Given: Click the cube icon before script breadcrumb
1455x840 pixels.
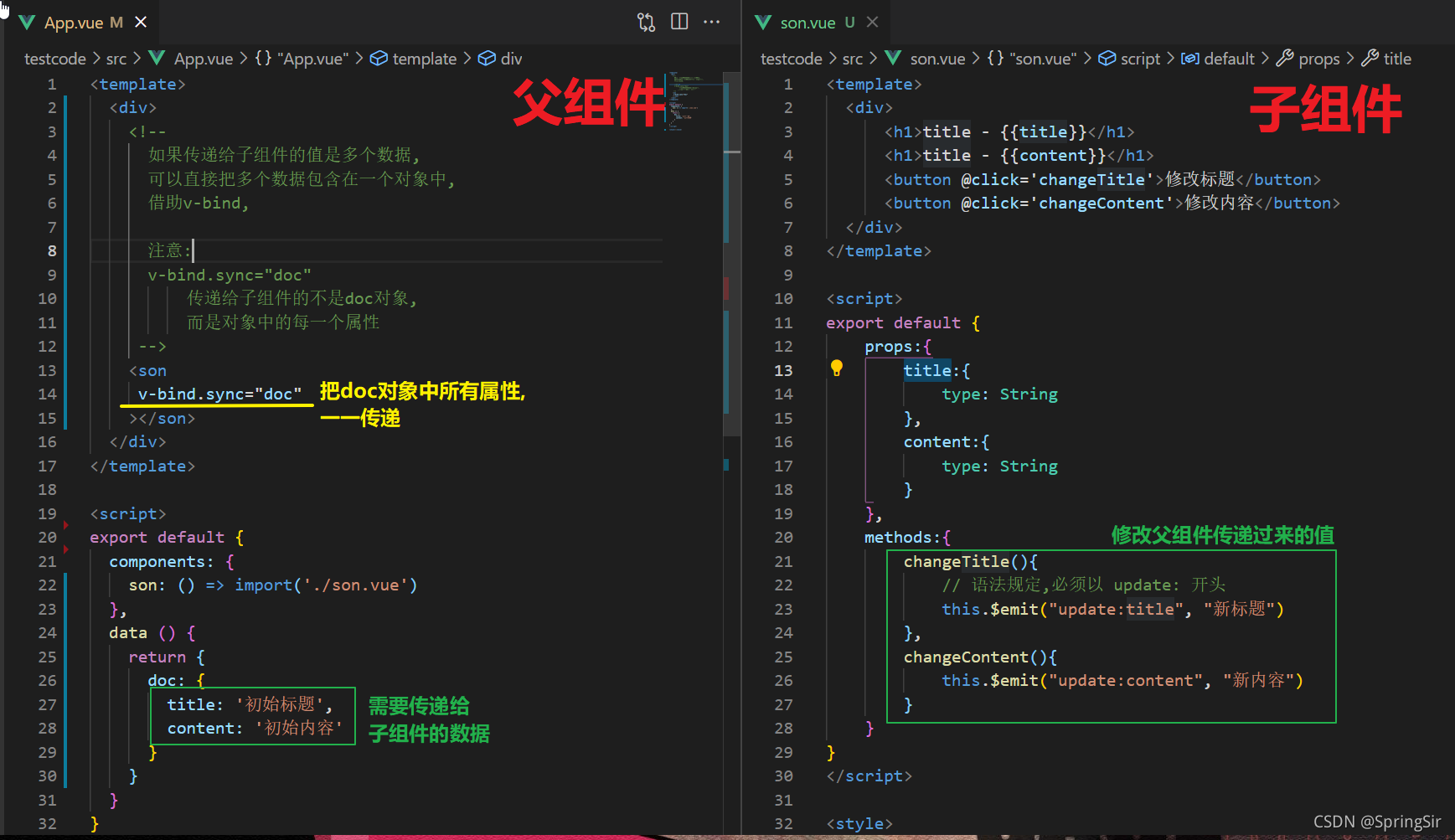Looking at the screenshot, I should click(1107, 59).
